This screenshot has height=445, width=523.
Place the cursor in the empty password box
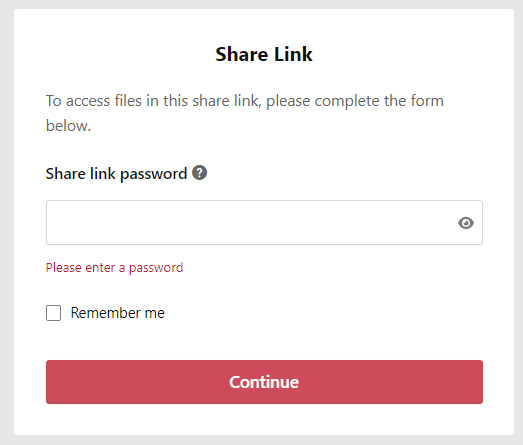coord(264,222)
